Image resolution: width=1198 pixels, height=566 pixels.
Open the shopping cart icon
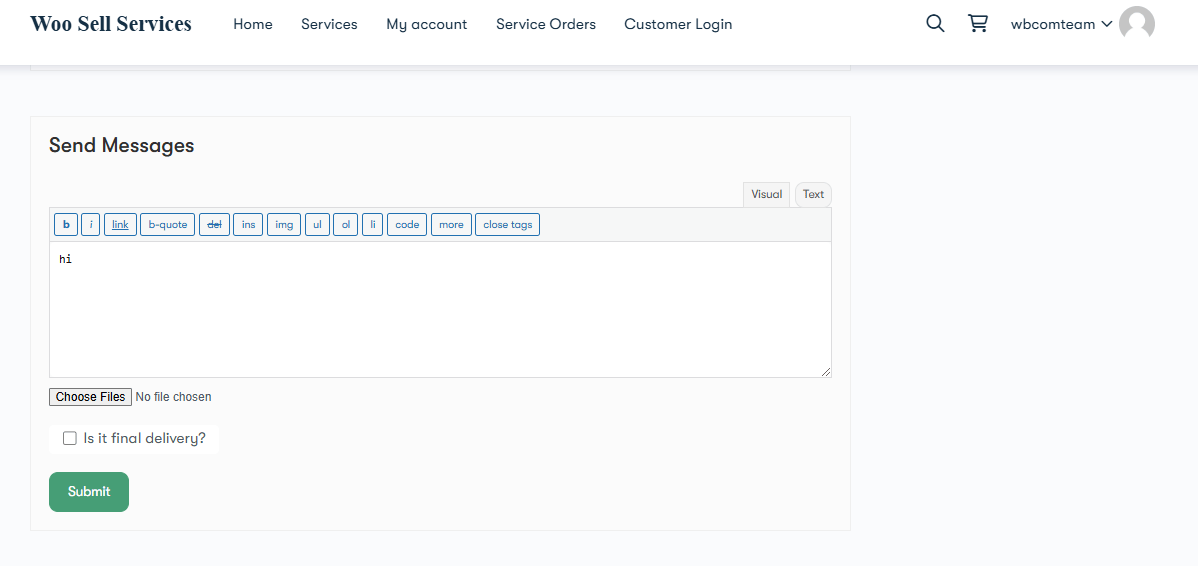[978, 24]
